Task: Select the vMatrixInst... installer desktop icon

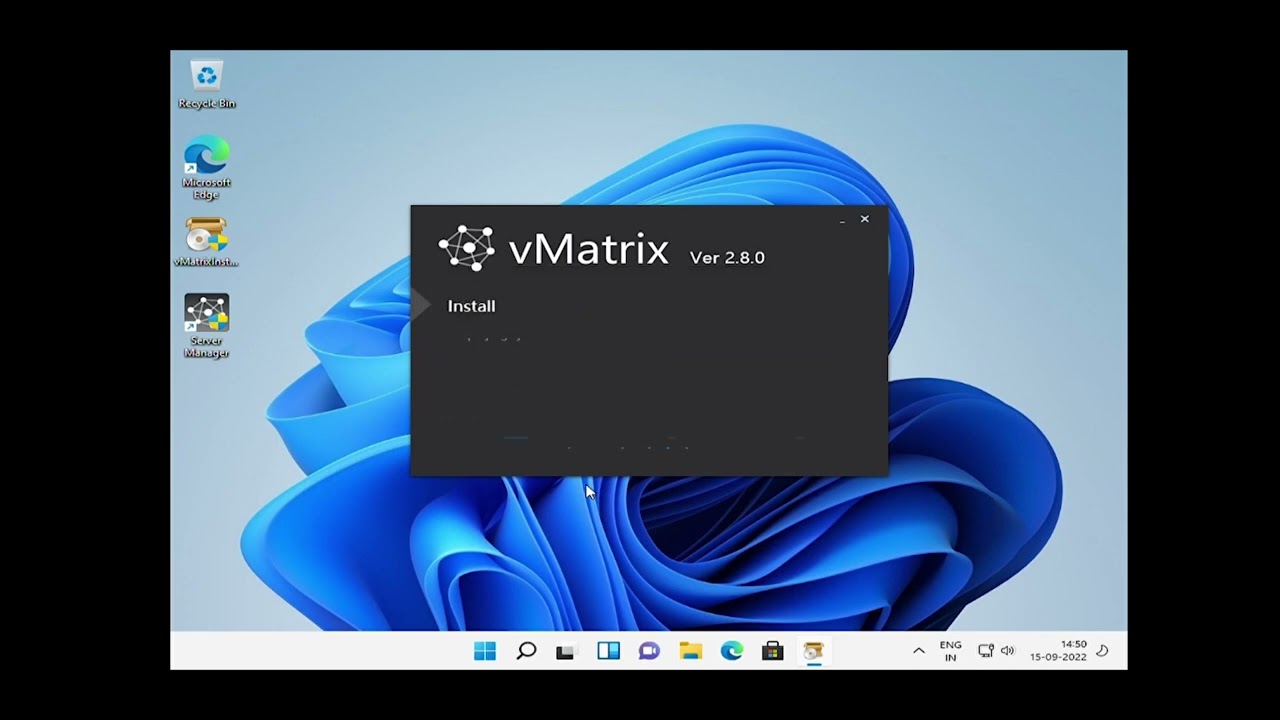Action: pos(206,243)
